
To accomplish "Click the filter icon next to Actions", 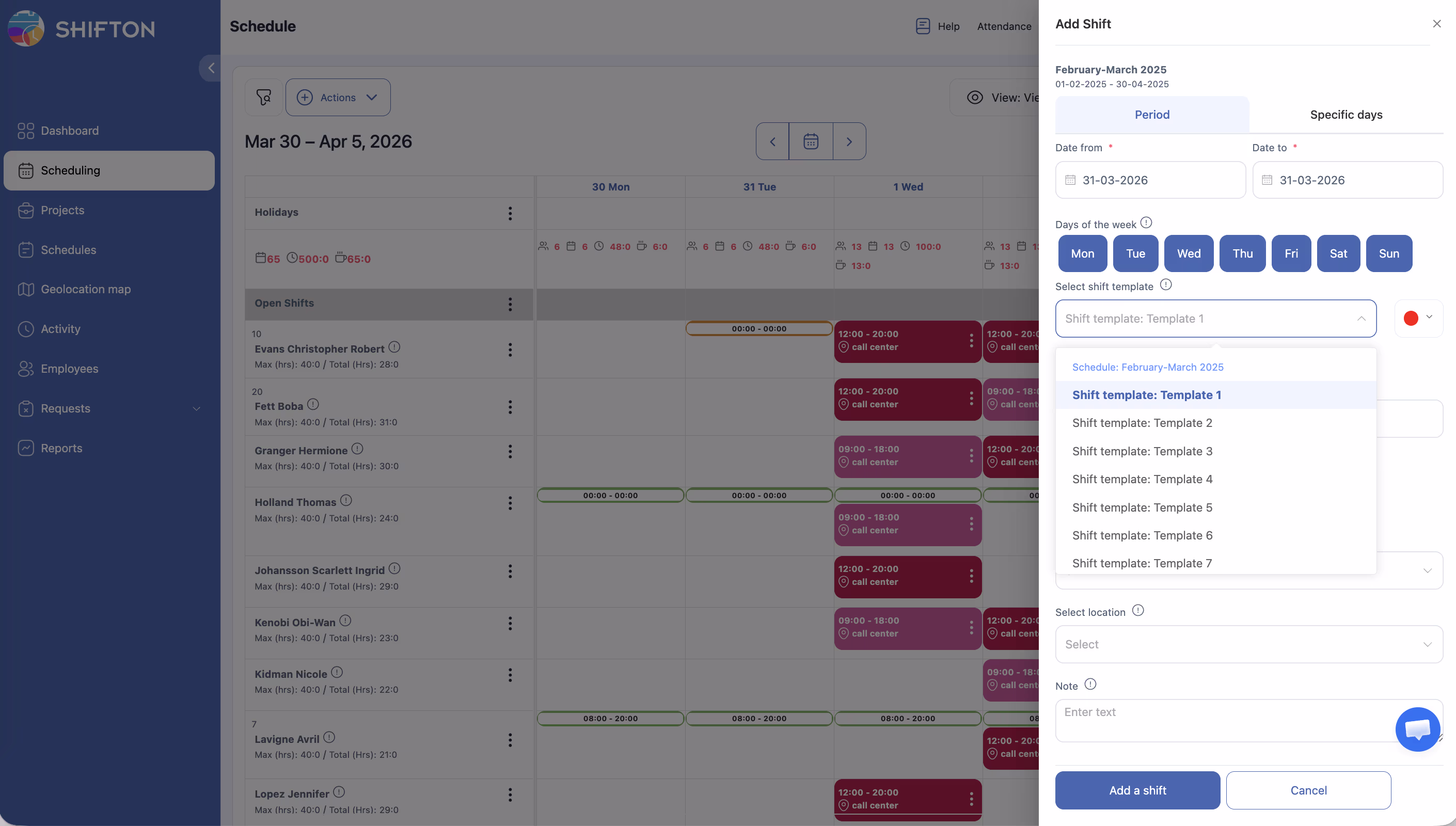I will click(263, 97).
